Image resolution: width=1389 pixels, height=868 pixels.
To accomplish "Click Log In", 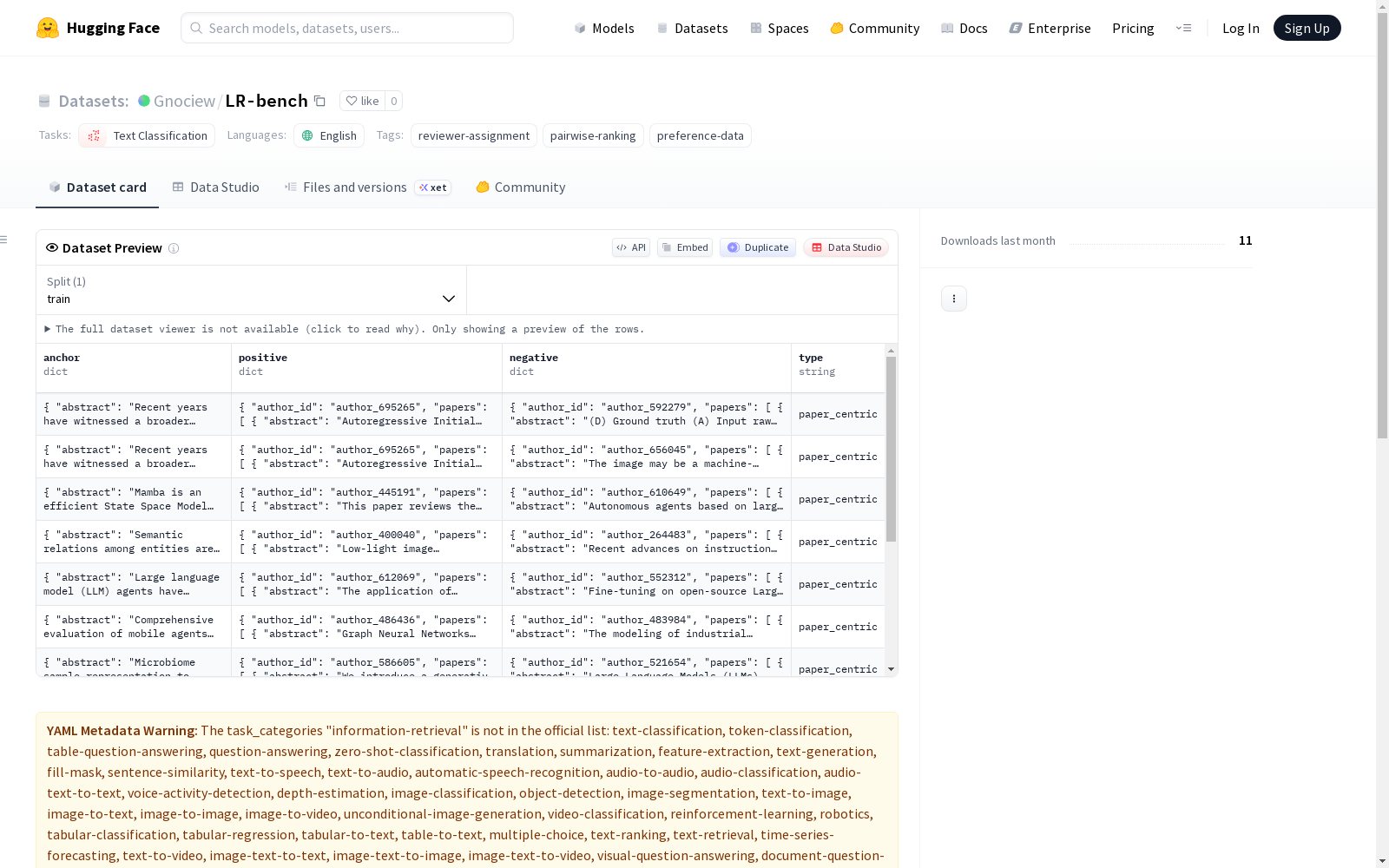I will (x=1241, y=28).
